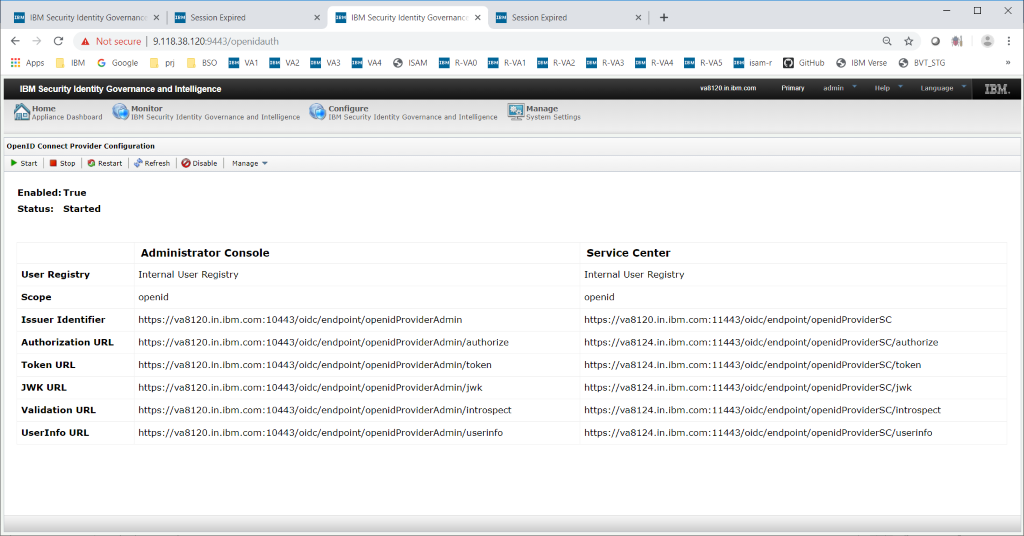Open a new browser tab
Image resolution: width=1024 pixels, height=536 pixels.
(664, 18)
